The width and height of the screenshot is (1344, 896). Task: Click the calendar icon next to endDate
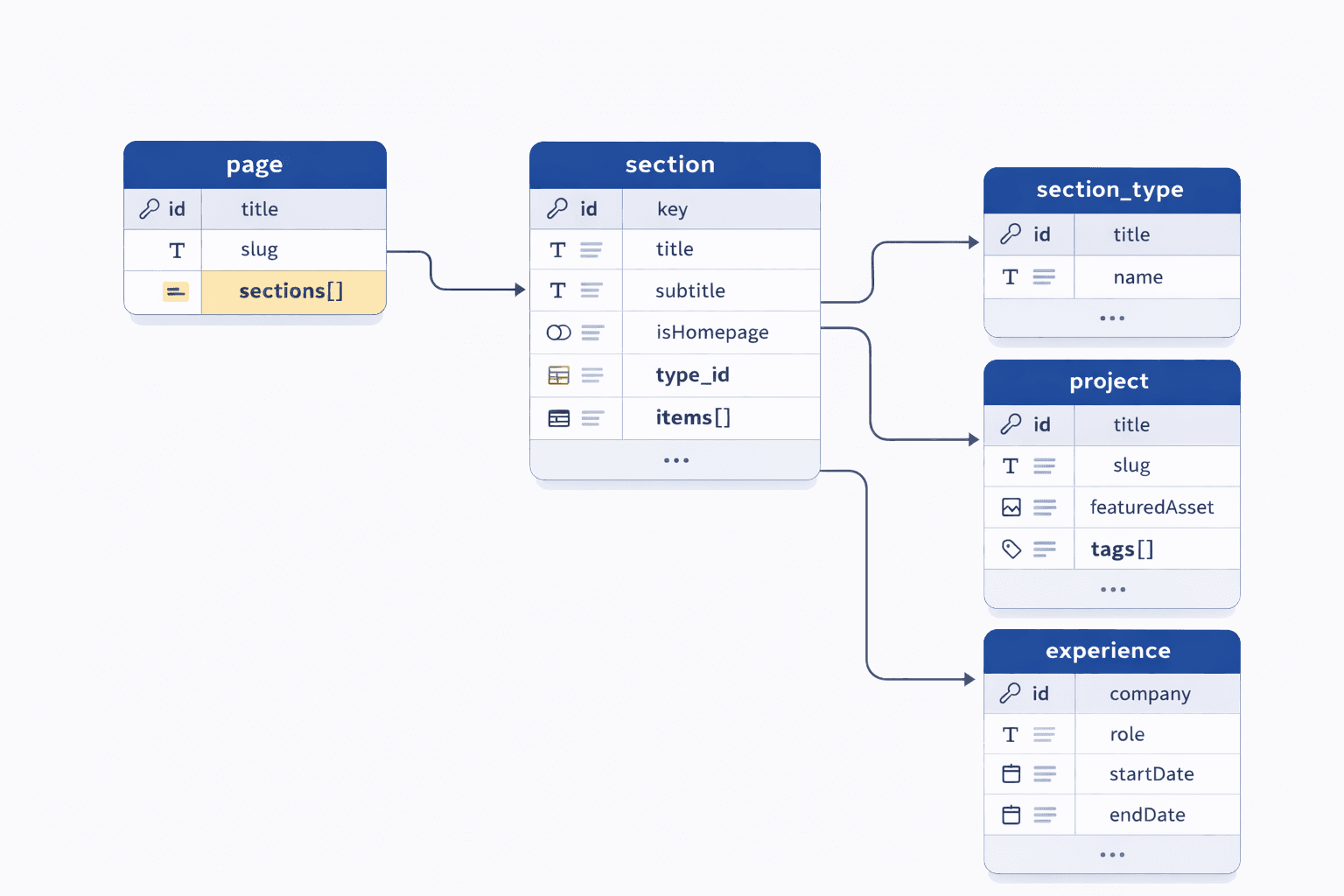[1012, 815]
